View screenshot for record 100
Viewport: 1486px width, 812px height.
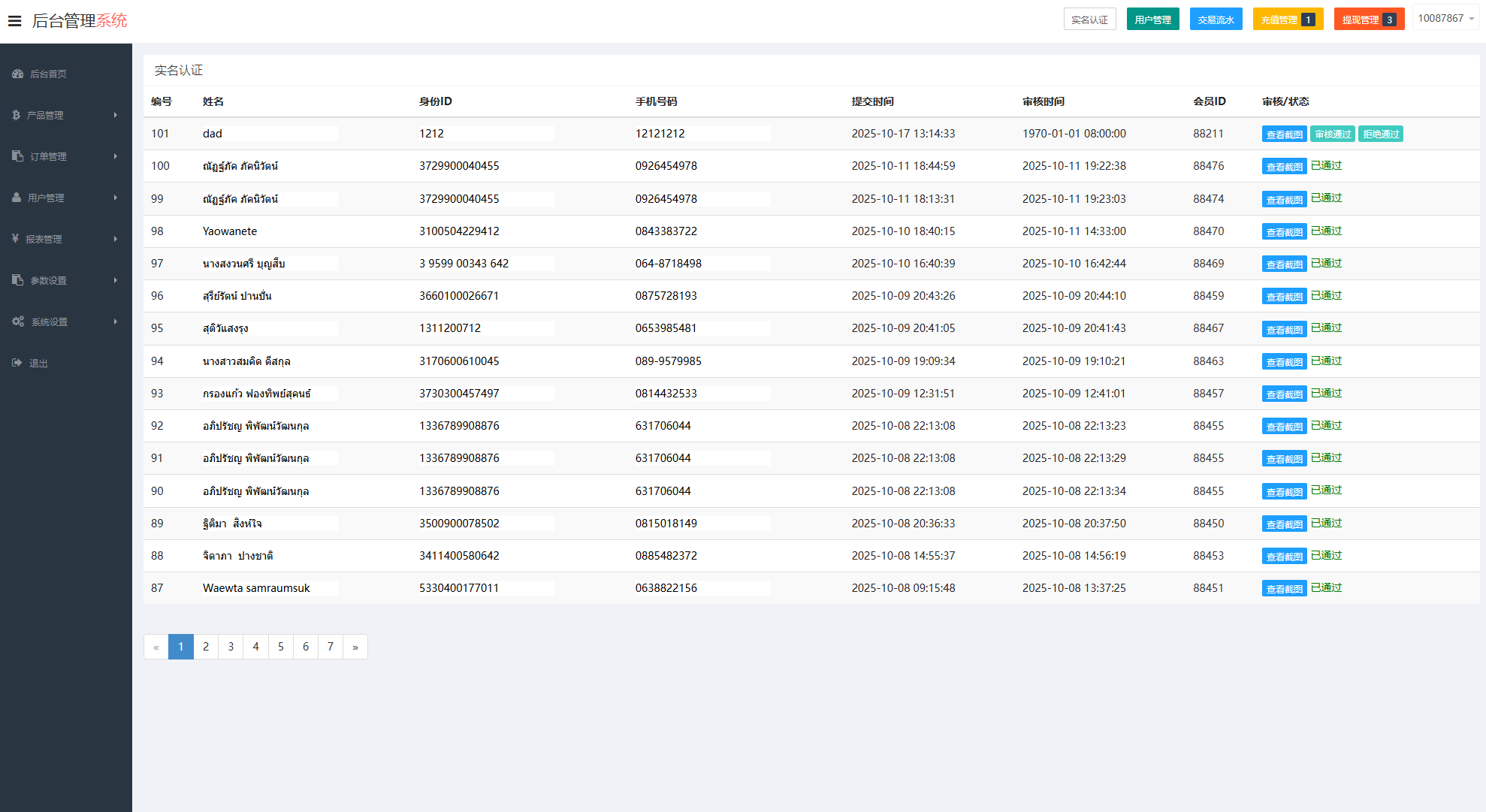pyautogui.click(x=1284, y=167)
